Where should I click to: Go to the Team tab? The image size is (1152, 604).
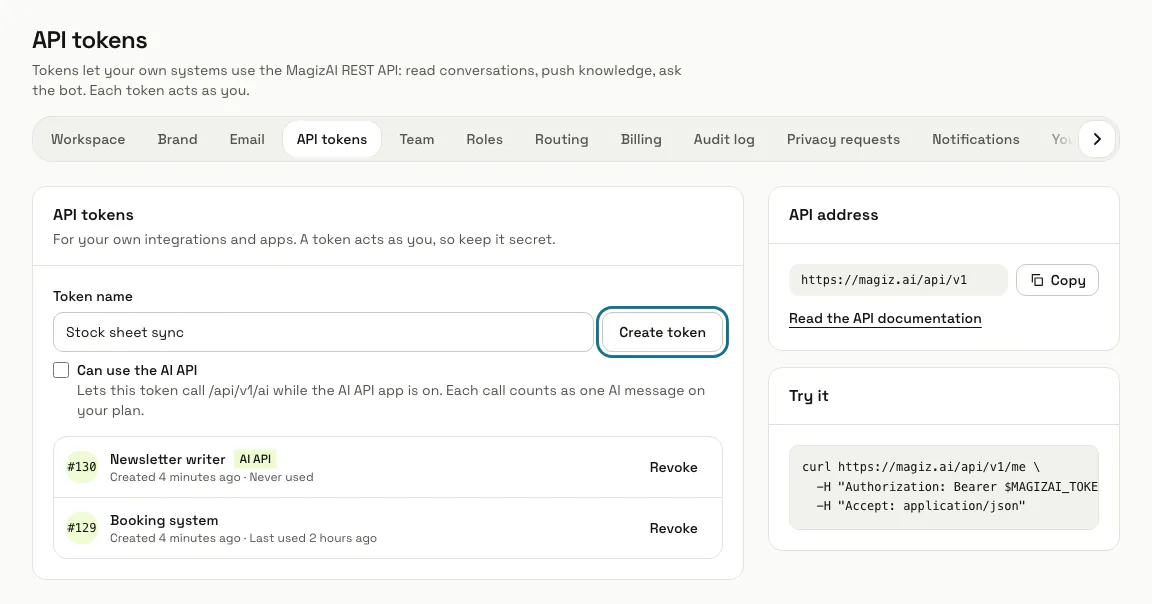pyautogui.click(x=417, y=140)
